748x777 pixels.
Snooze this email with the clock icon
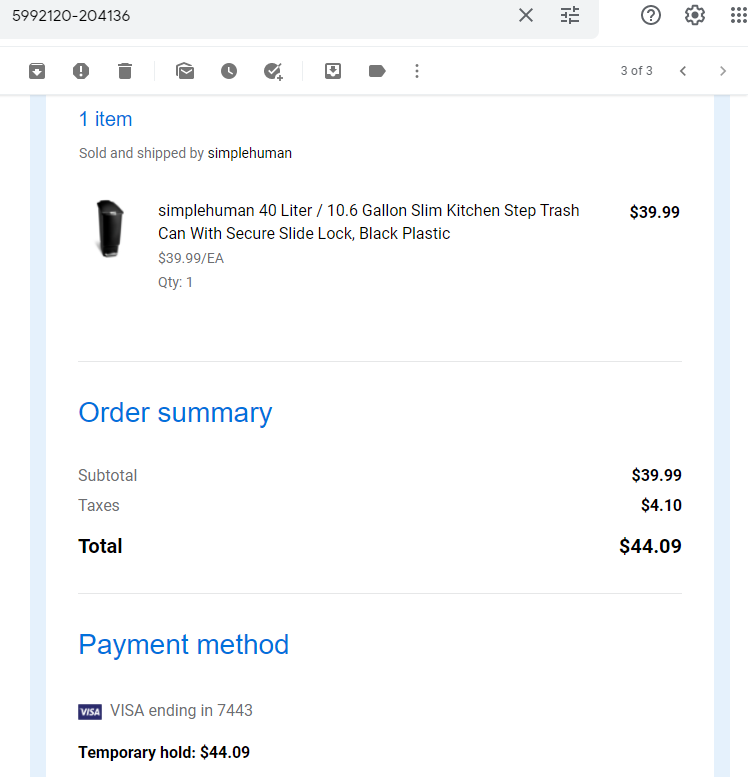click(x=229, y=71)
